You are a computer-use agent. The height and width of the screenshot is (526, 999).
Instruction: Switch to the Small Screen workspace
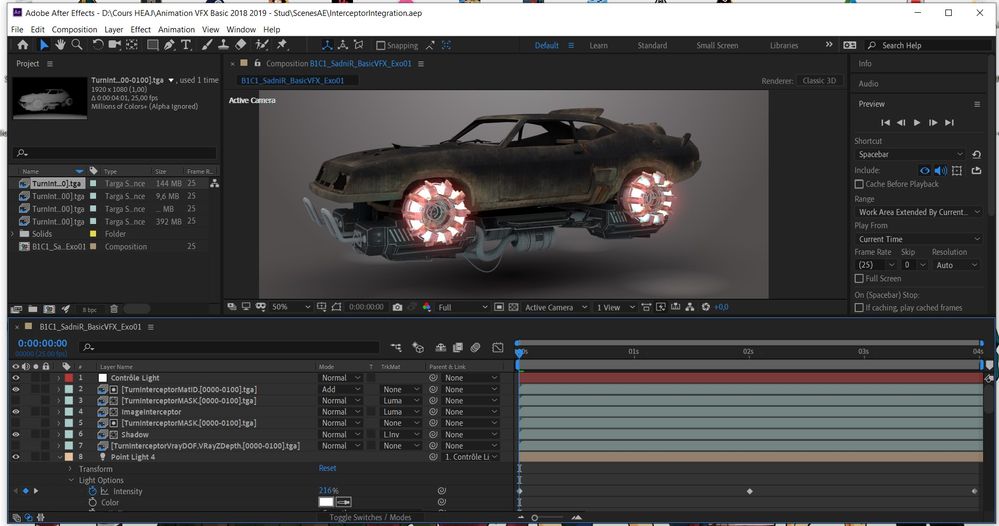(x=717, y=45)
